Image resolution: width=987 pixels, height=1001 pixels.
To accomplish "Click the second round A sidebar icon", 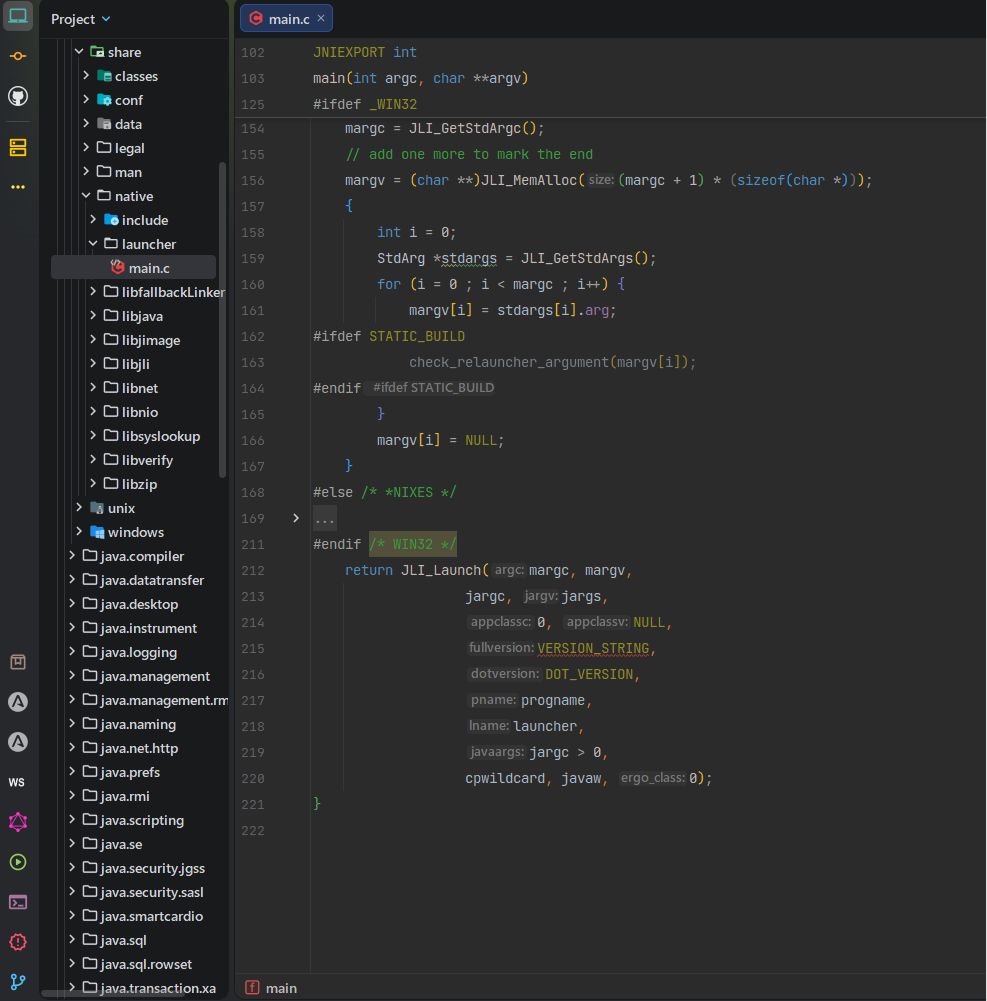I will [x=18, y=742].
